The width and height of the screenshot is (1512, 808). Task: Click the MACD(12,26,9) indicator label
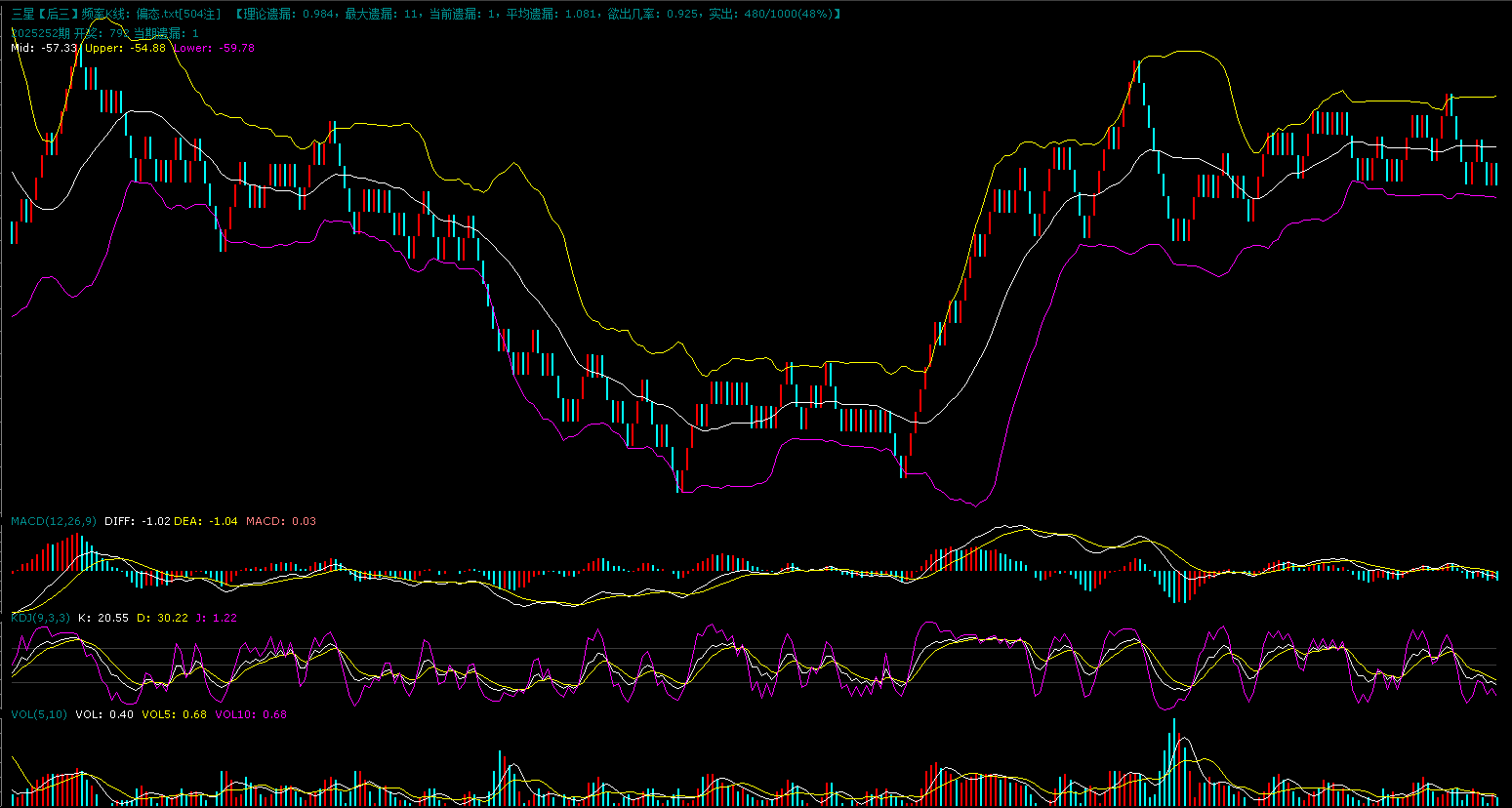coord(54,521)
